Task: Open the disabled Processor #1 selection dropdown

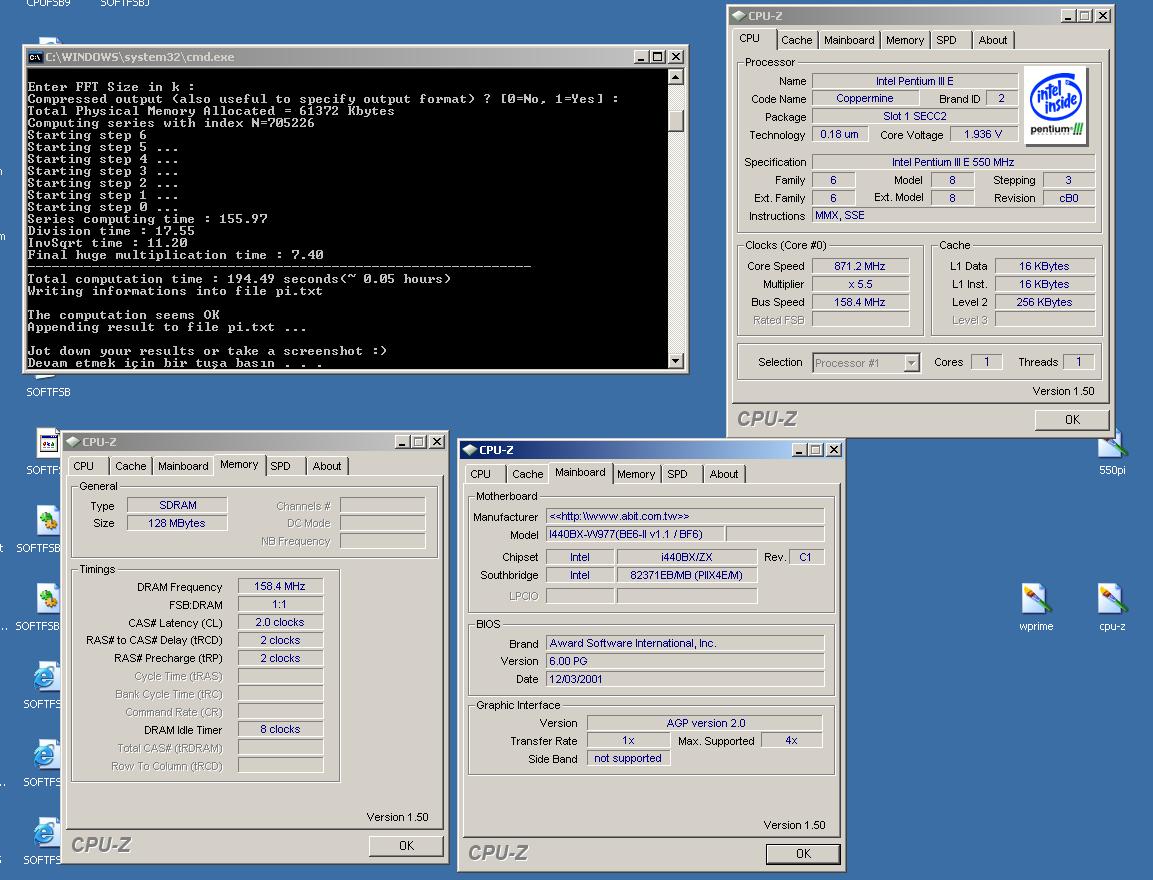Action: (866, 362)
